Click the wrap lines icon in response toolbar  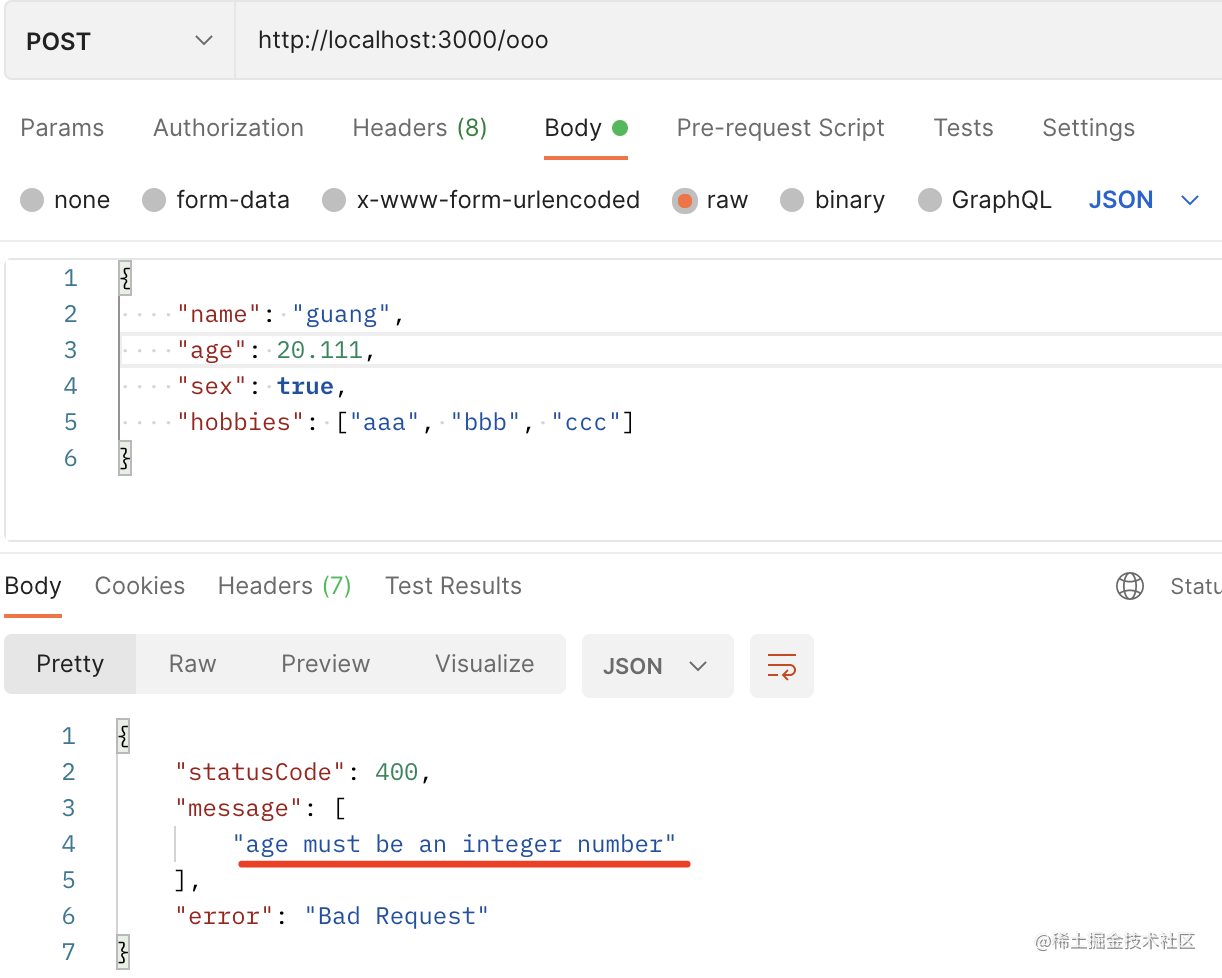click(x=781, y=666)
